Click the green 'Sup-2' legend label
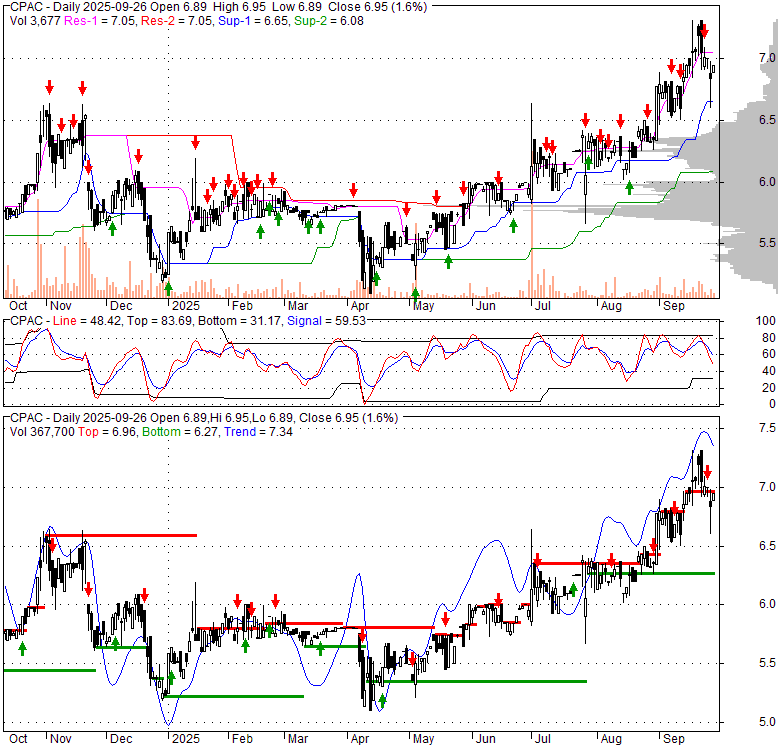Viewport: 780px width, 745px height. [x=310, y=21]
